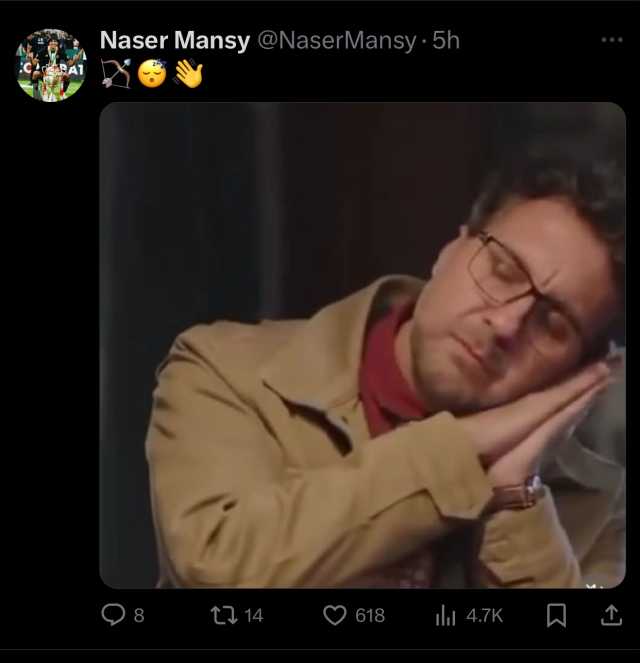Select the 4.7K view count
The height and width of the screenshot is (663, 640).
[484, 616]
